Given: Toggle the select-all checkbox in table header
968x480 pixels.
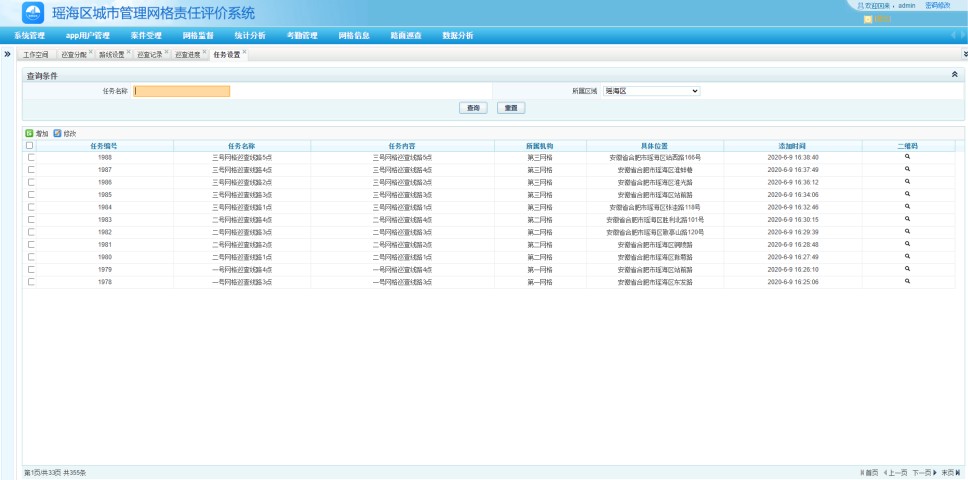Looking at the screenshot, I should pyautogui.click(x=29, y=146).
